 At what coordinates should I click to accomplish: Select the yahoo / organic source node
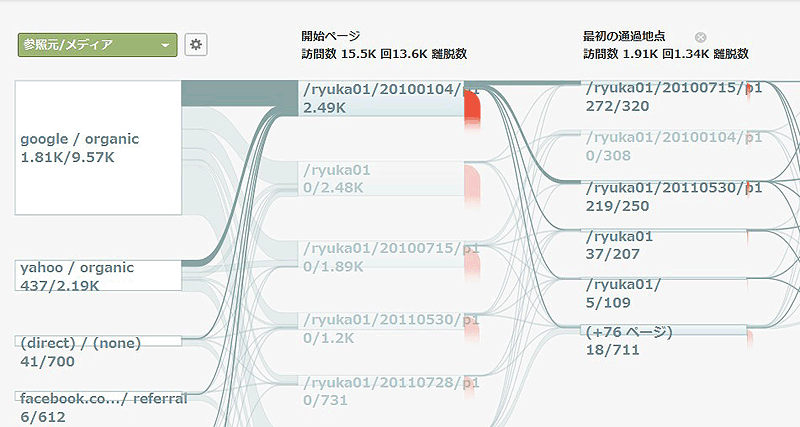point(98,276)
